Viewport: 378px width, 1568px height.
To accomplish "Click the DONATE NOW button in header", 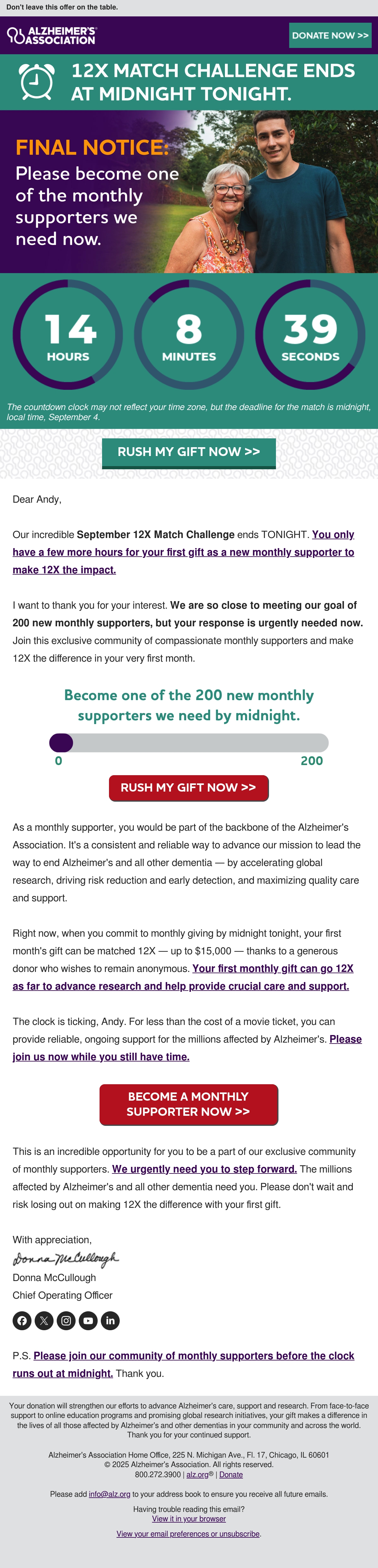I will [330, 35].
